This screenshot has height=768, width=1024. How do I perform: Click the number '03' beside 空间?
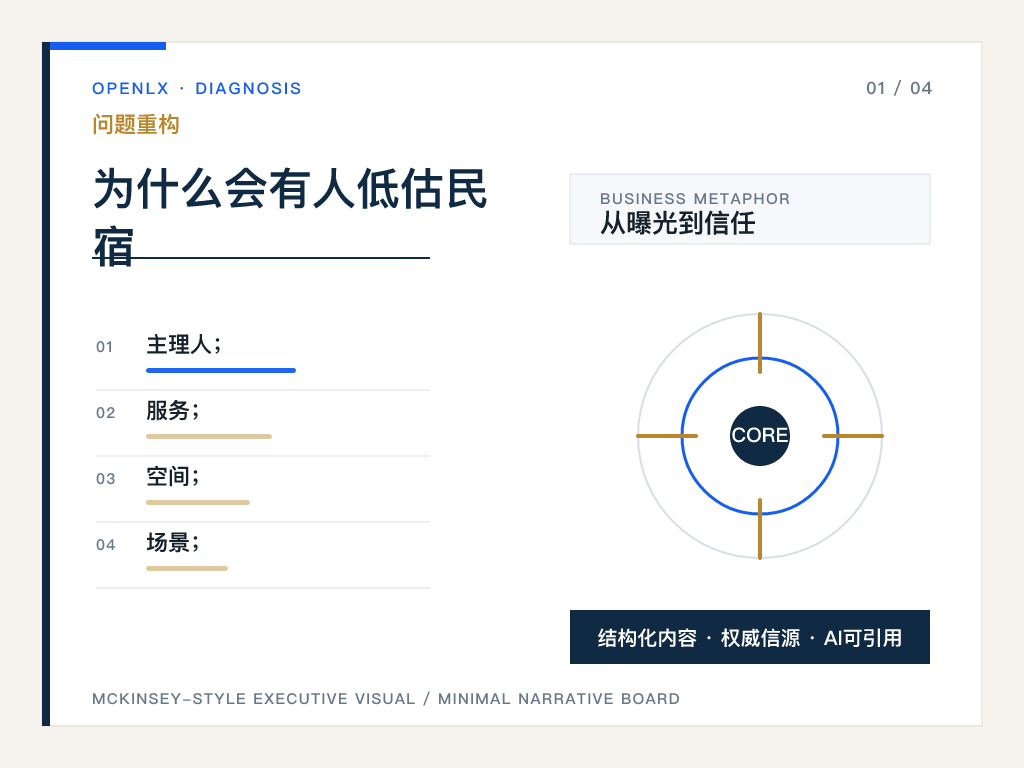[x=105, y=479]
